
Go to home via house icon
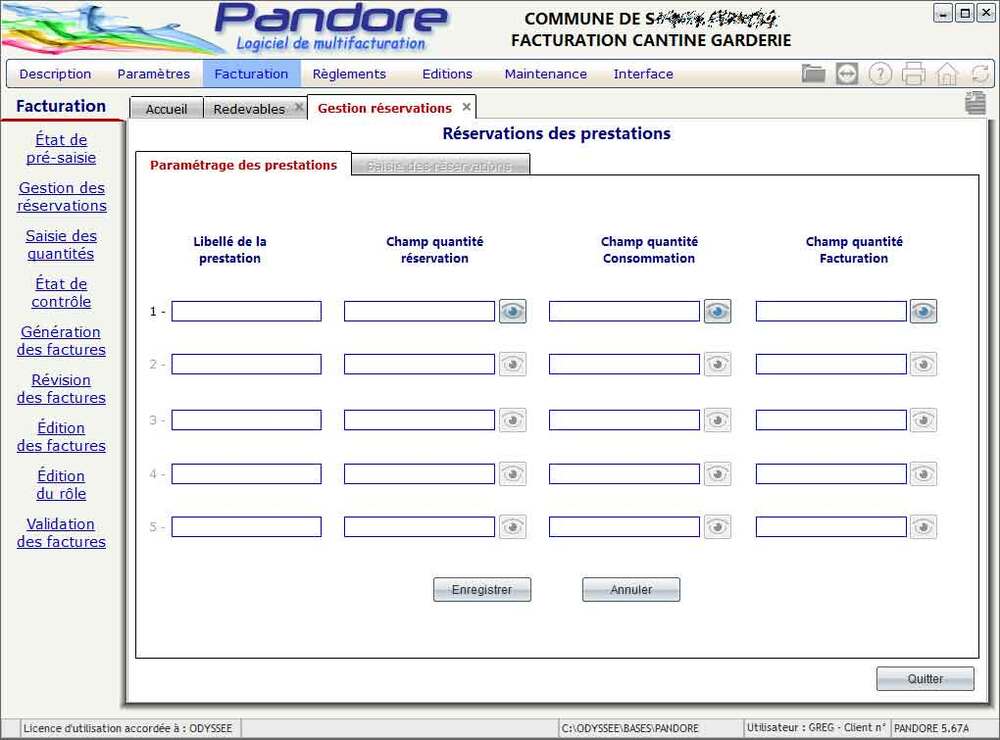pyautogui.click(x=947, y=73)
